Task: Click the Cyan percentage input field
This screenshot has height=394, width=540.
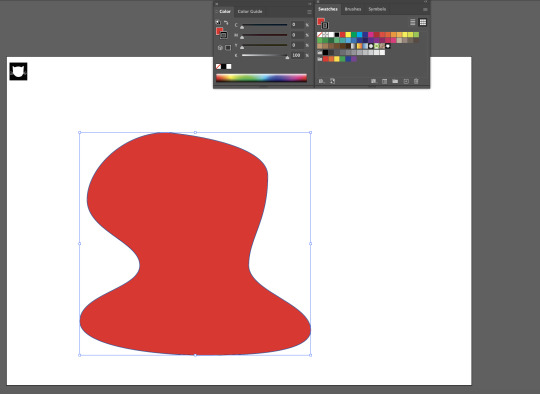Action: 298,25
